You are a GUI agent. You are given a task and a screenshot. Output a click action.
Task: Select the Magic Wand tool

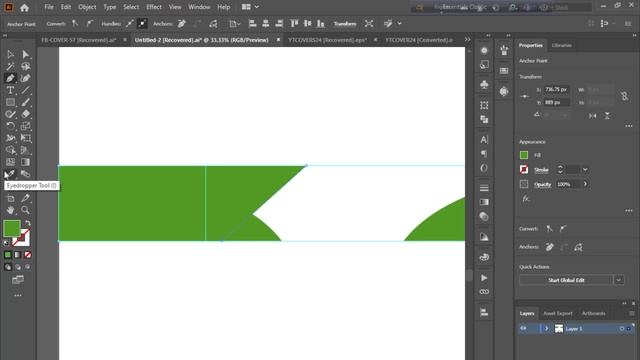tap(11, 66)
